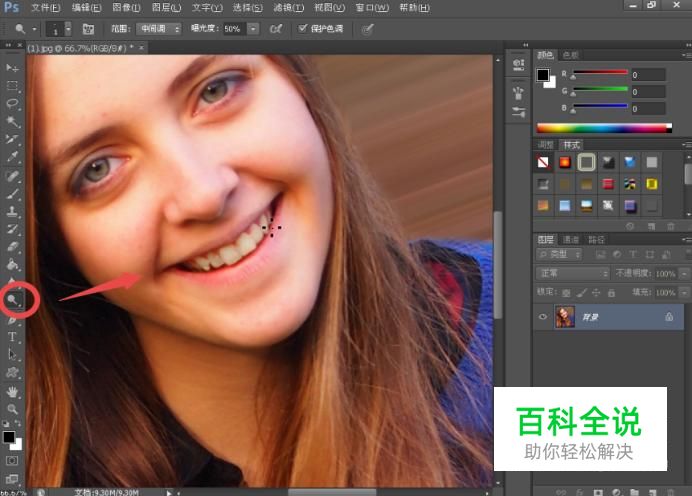Apply the red button style swatch
692x496 pixels.
pos(608,184)
